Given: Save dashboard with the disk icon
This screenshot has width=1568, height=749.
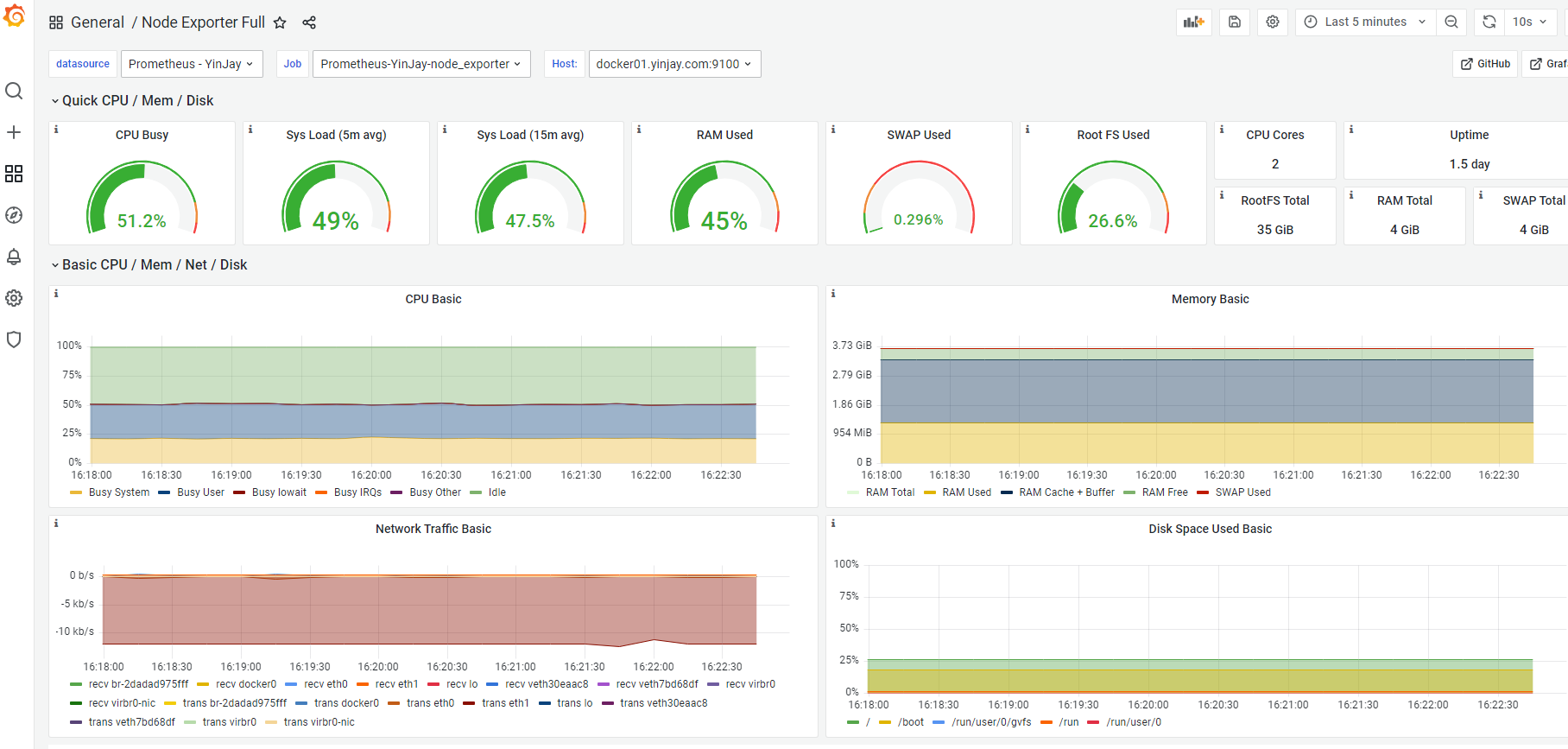Looking at the screenshot, I should coord(1235,22).
